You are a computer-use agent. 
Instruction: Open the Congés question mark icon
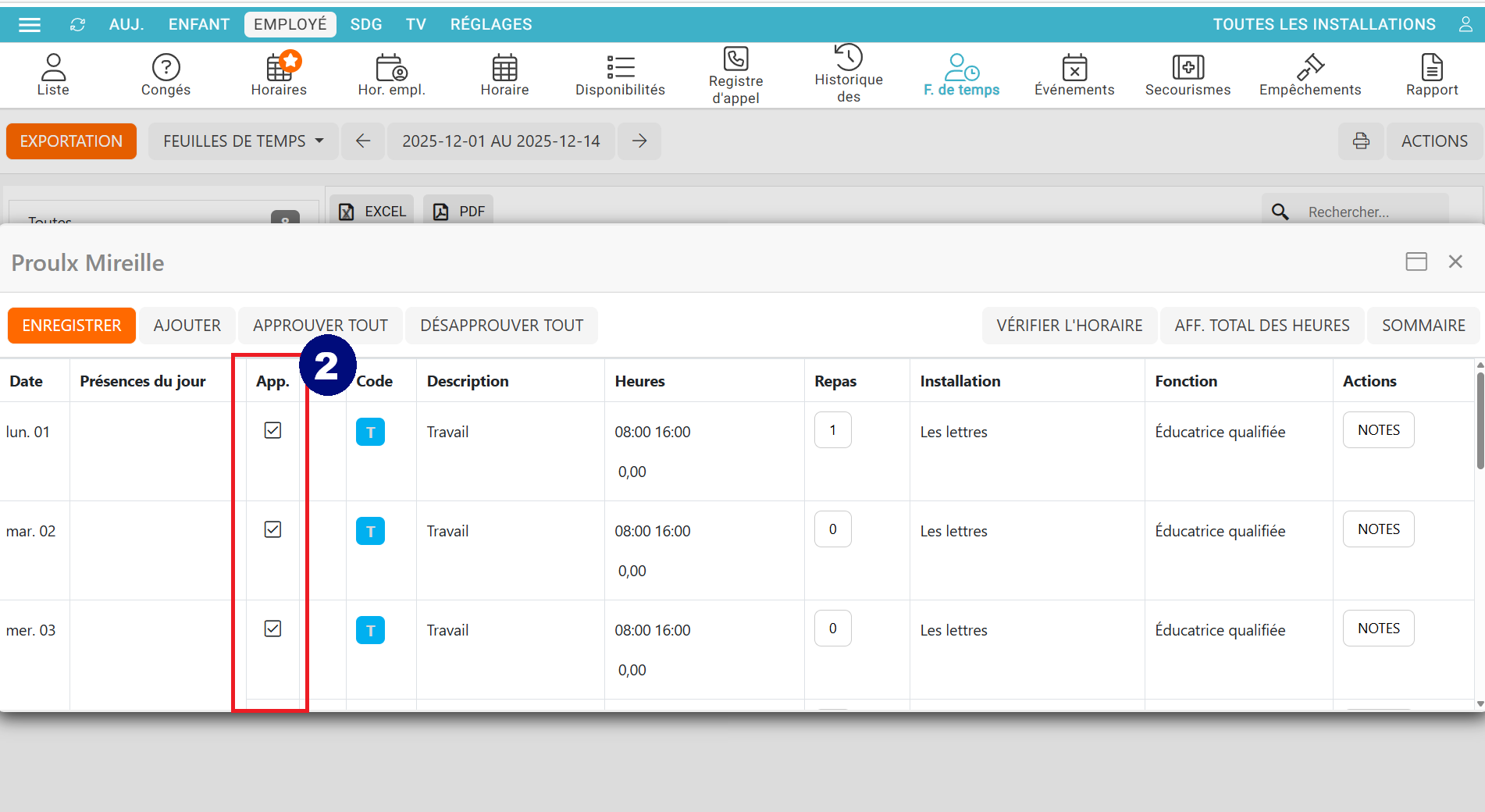click(166, 68)
